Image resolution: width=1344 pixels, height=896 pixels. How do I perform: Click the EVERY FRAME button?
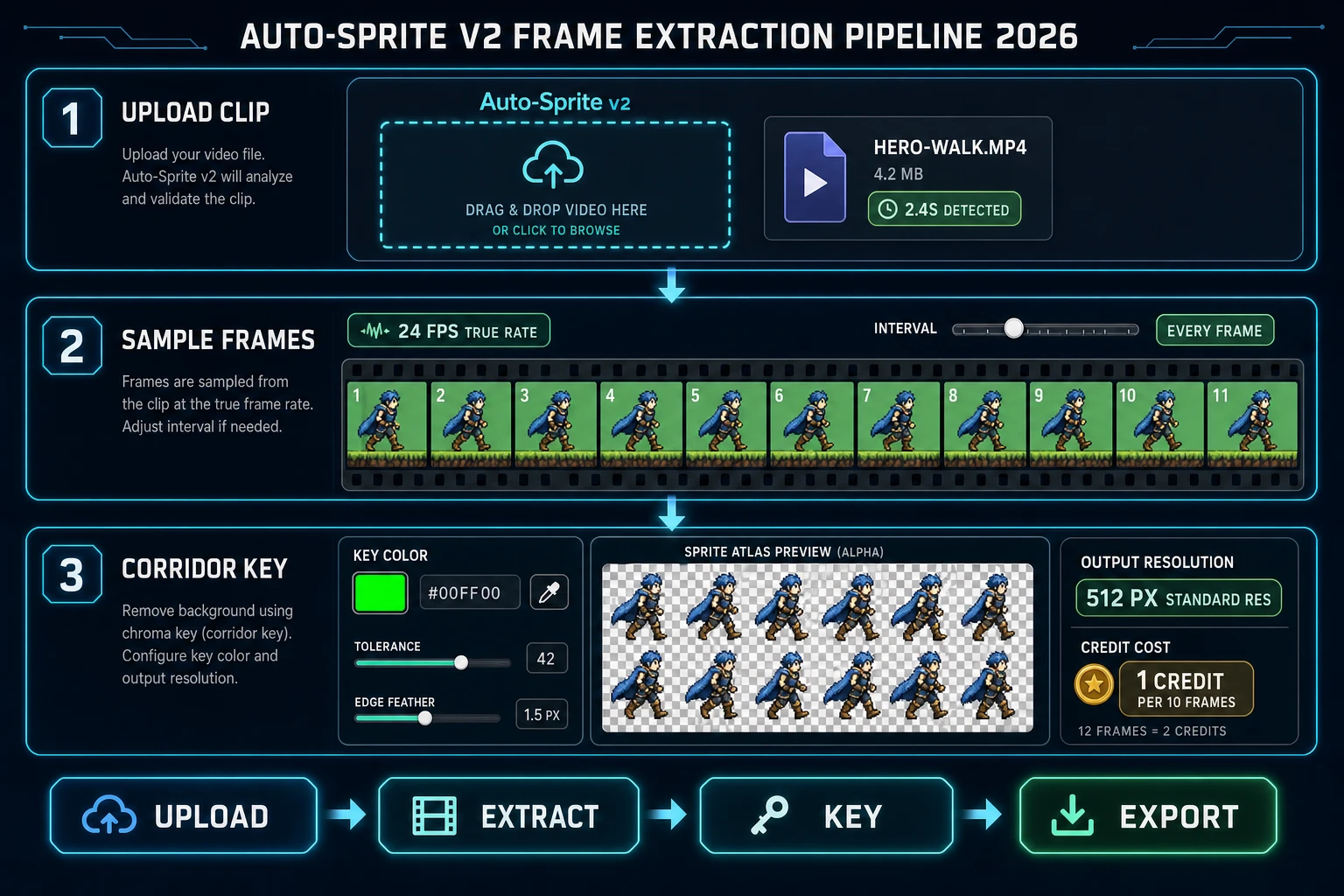[1214, 331]
